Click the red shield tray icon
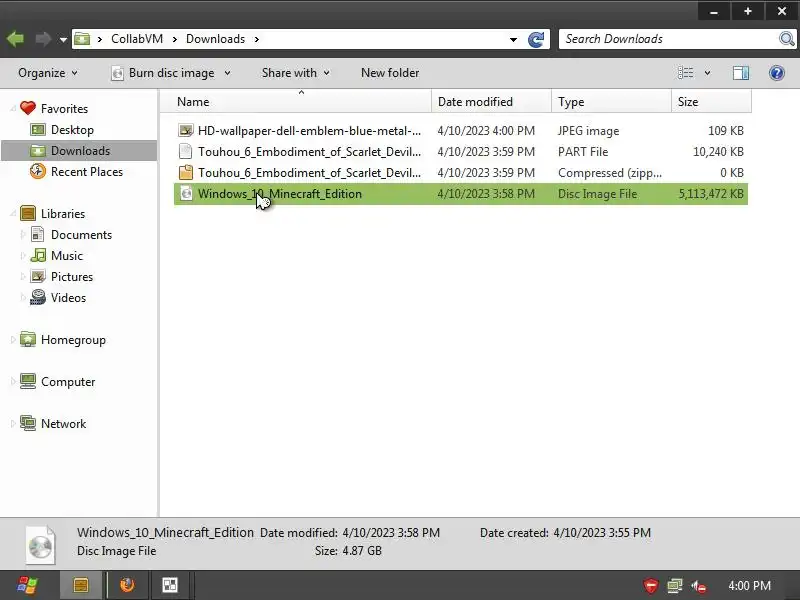The height and width of the screenshot is (600, 800). pyautogui.click(x=650, y=586)
